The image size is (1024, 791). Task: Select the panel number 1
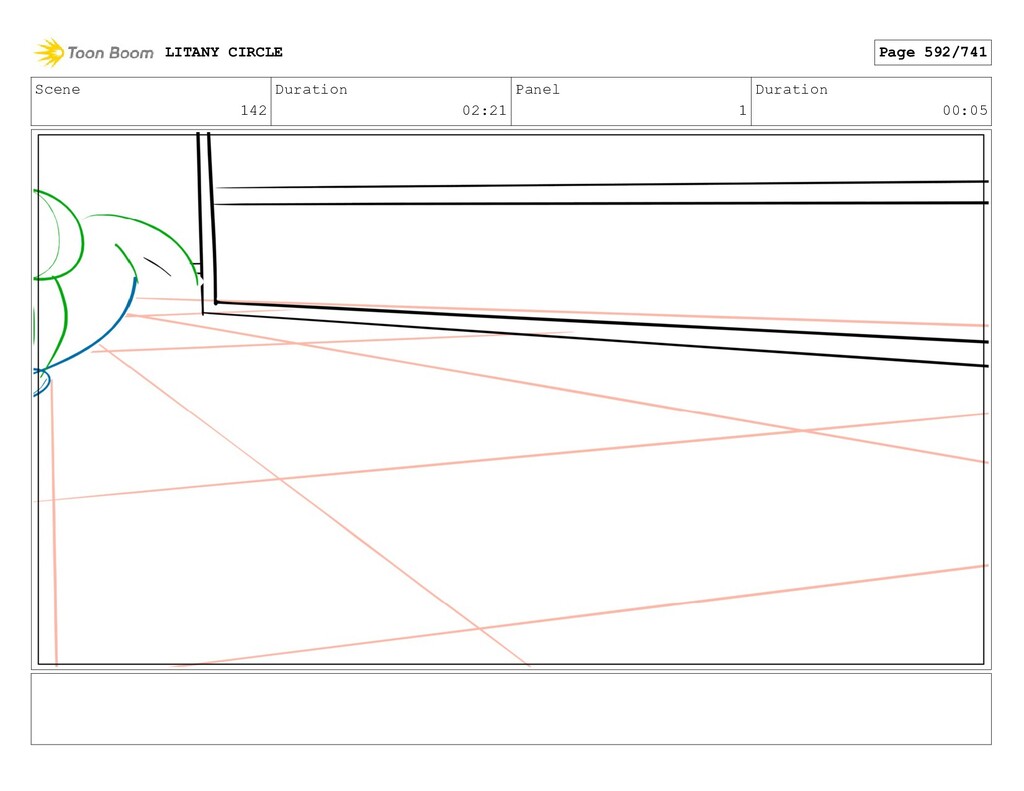(x=743, y=110)
